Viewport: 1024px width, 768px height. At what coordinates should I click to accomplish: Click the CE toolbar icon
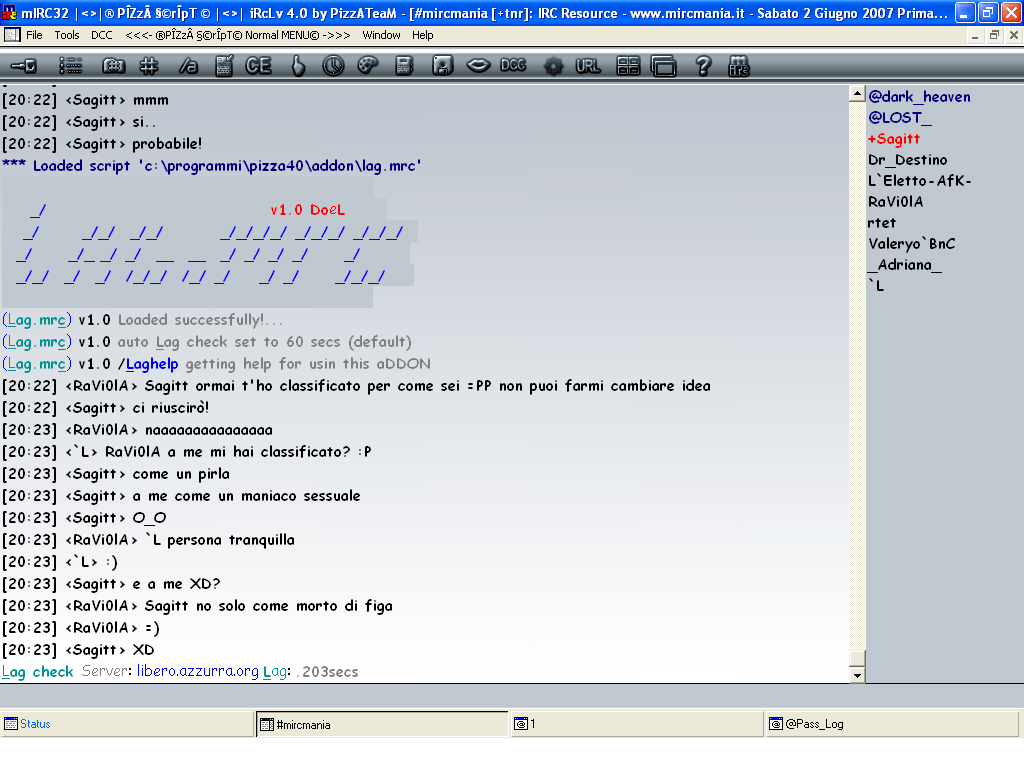tap(258, 66)
